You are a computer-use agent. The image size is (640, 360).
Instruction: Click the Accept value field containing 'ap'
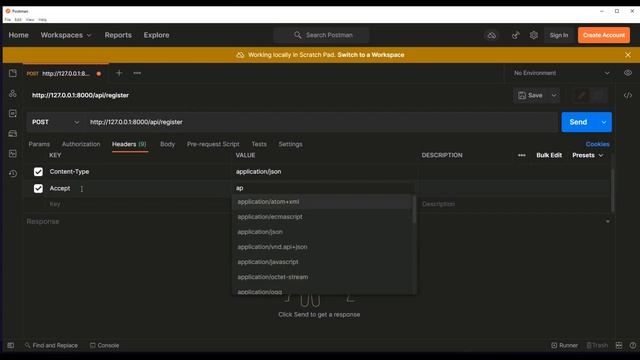tap(324, 188)
